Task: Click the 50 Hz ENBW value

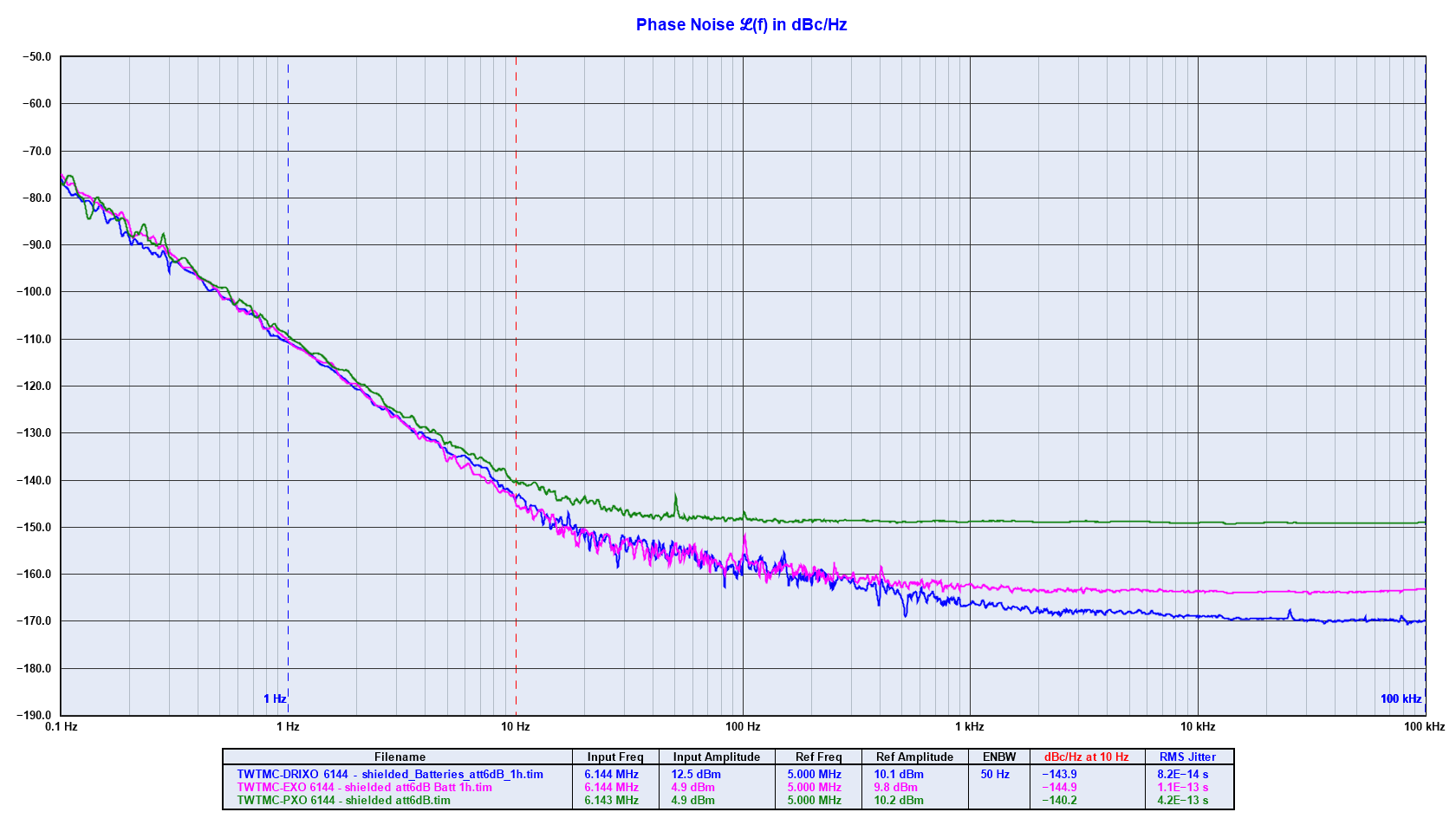Action: [x=995, y=775]
